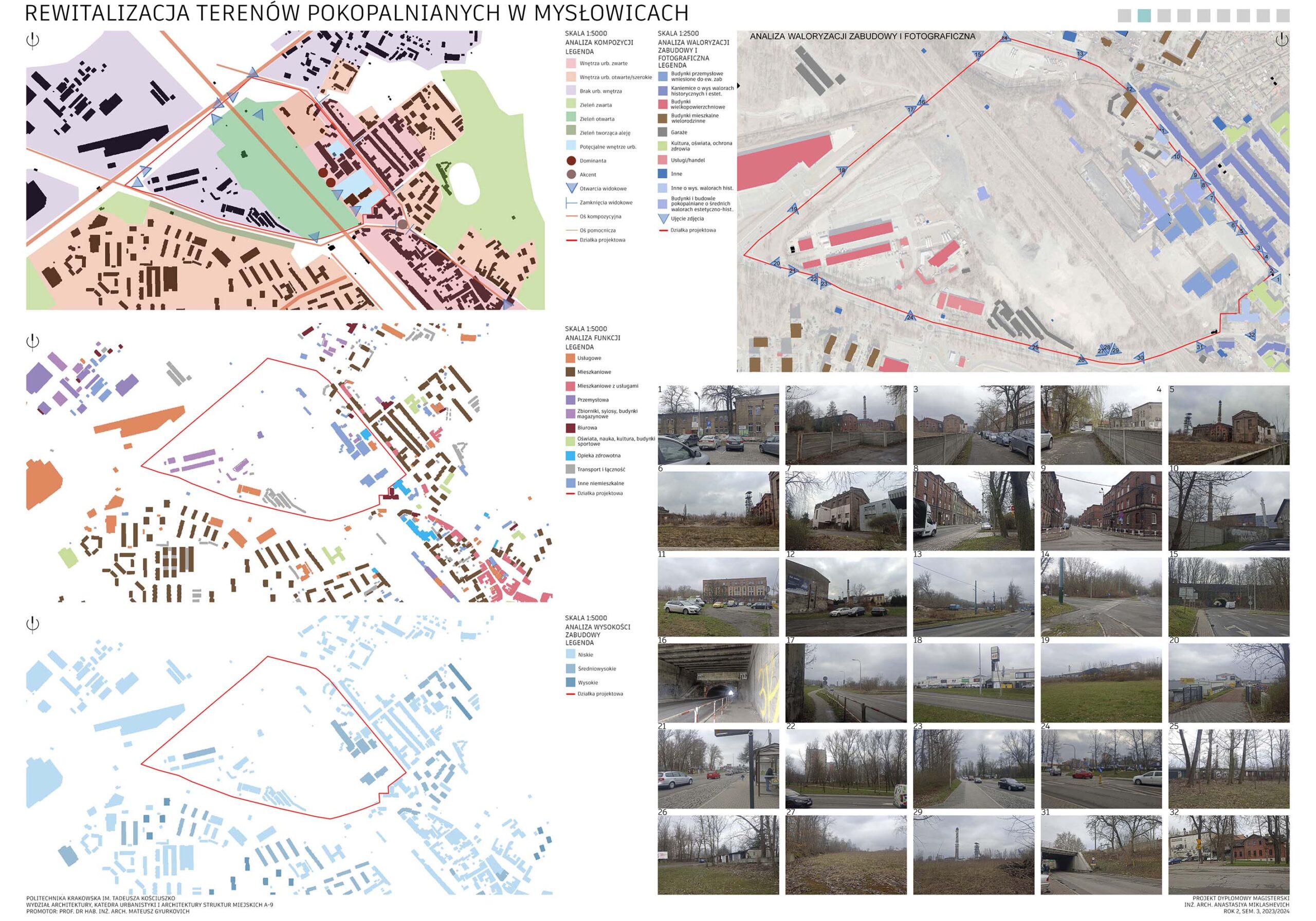Click Otwarcia widokowe triangle legend symbol
1316x921 pixels.
pyautogui.click(x=571, y=188)
